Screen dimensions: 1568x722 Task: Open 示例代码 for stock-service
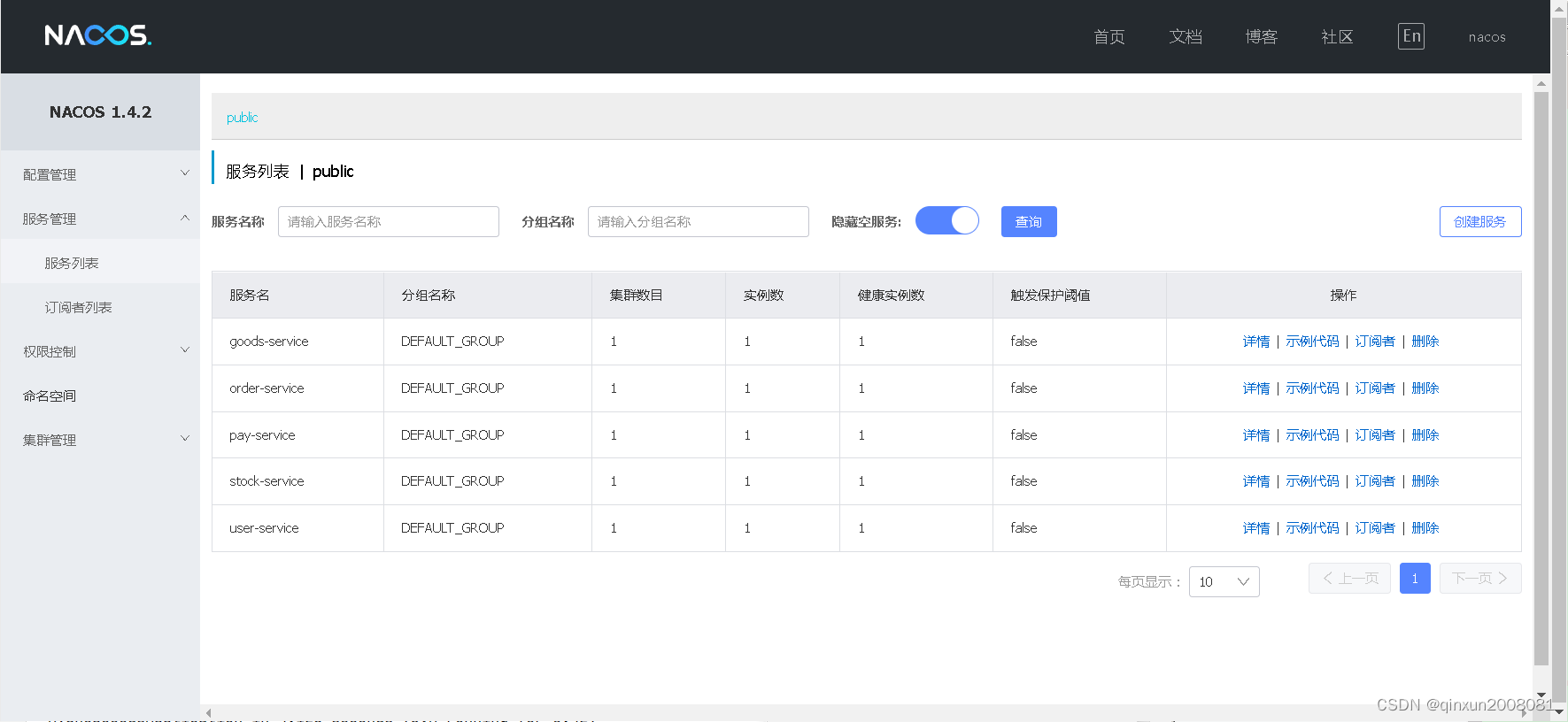pyautogui.click(x=1312, y=481)
